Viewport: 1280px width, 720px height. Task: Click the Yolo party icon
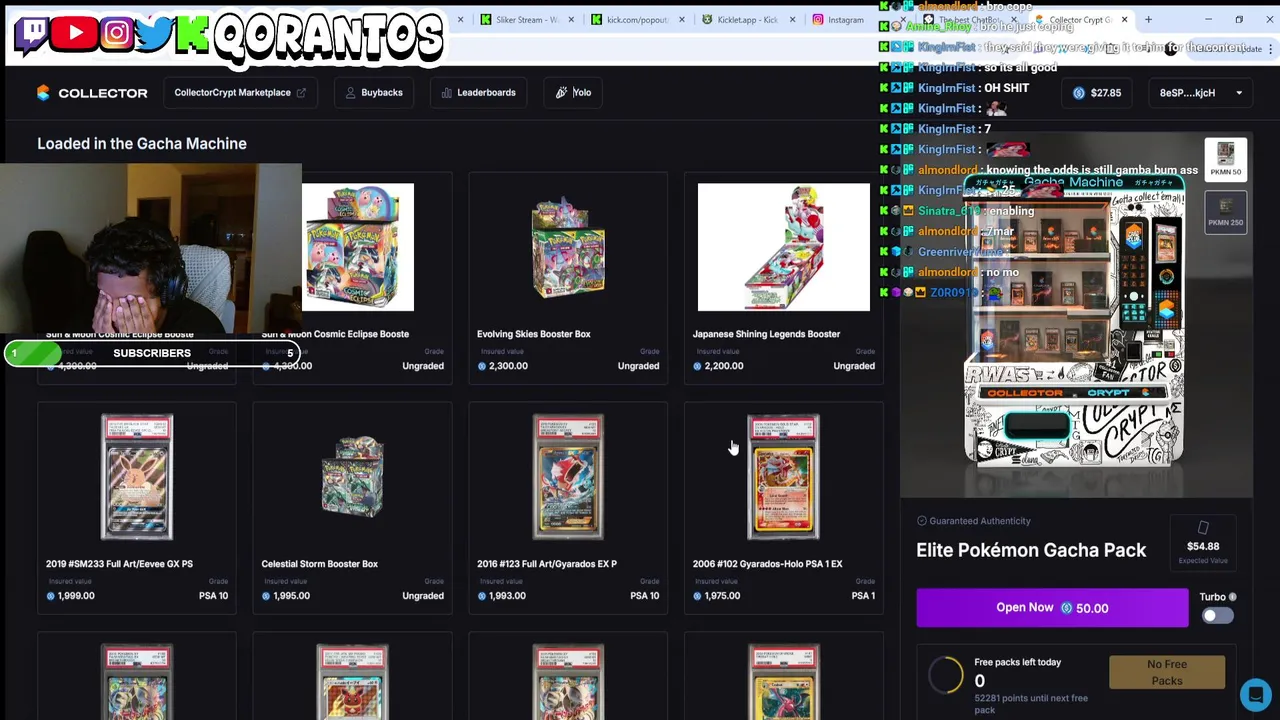[562, 93]
